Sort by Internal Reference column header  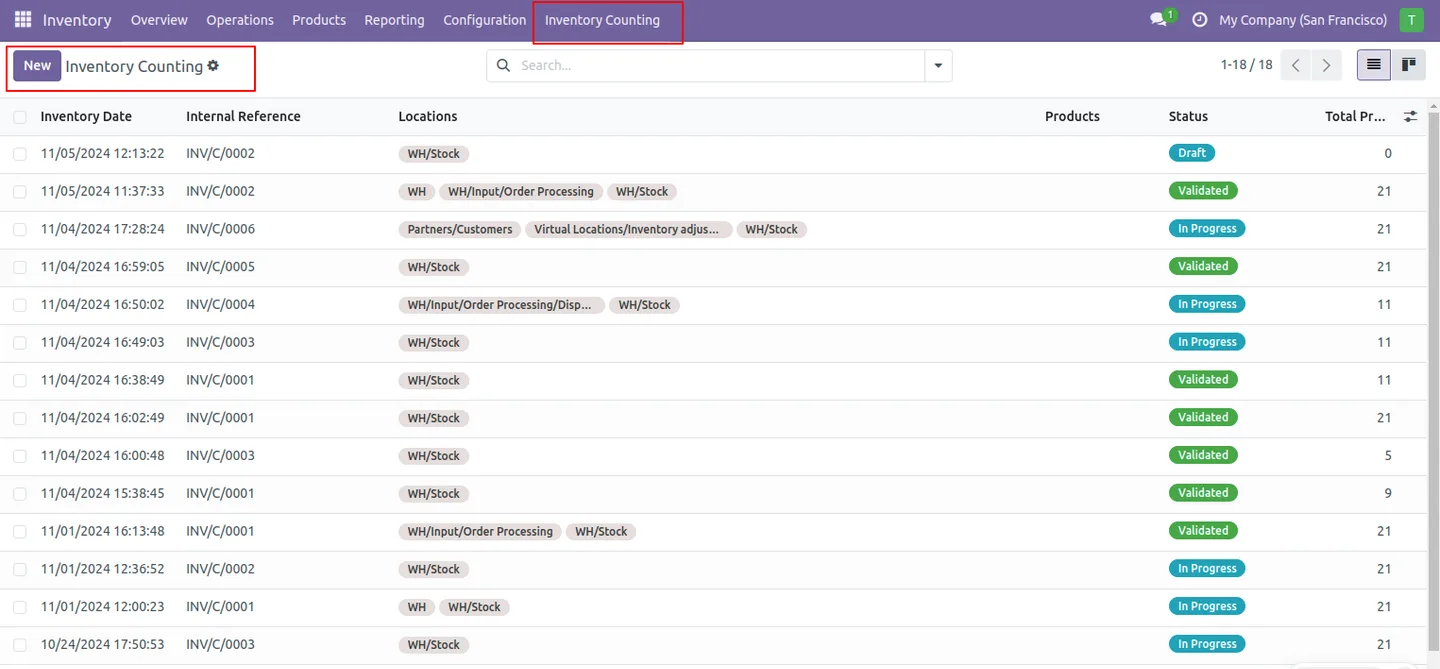click(x=243, y=117)
